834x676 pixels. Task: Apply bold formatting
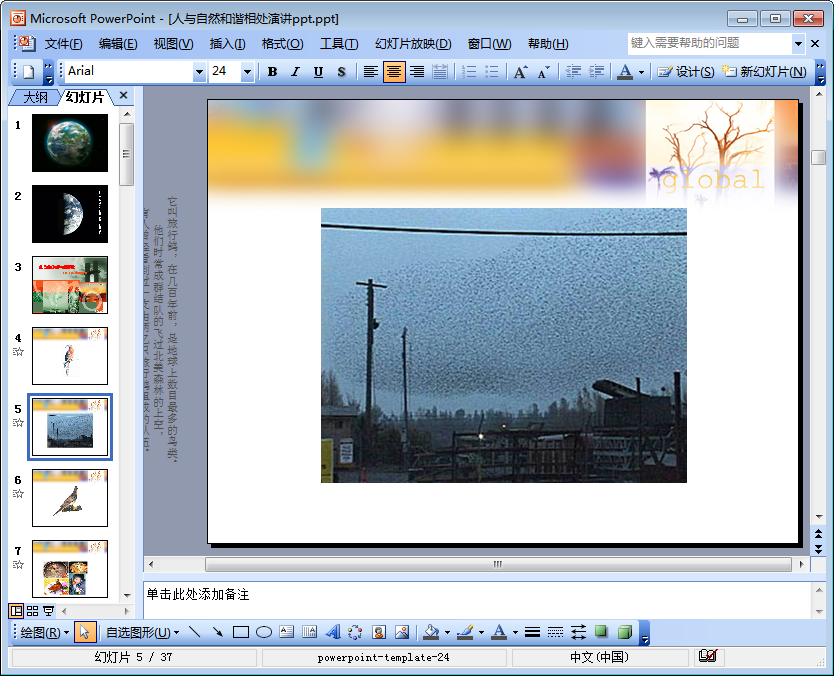coord(272,72)
